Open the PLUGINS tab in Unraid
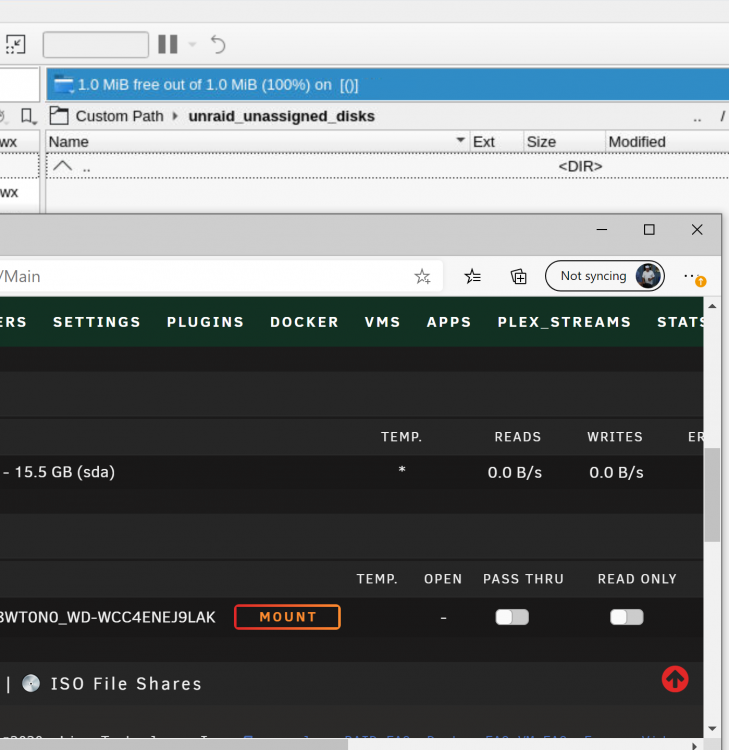The width and height of the screenshot is (729, 750). pos(205,322)
